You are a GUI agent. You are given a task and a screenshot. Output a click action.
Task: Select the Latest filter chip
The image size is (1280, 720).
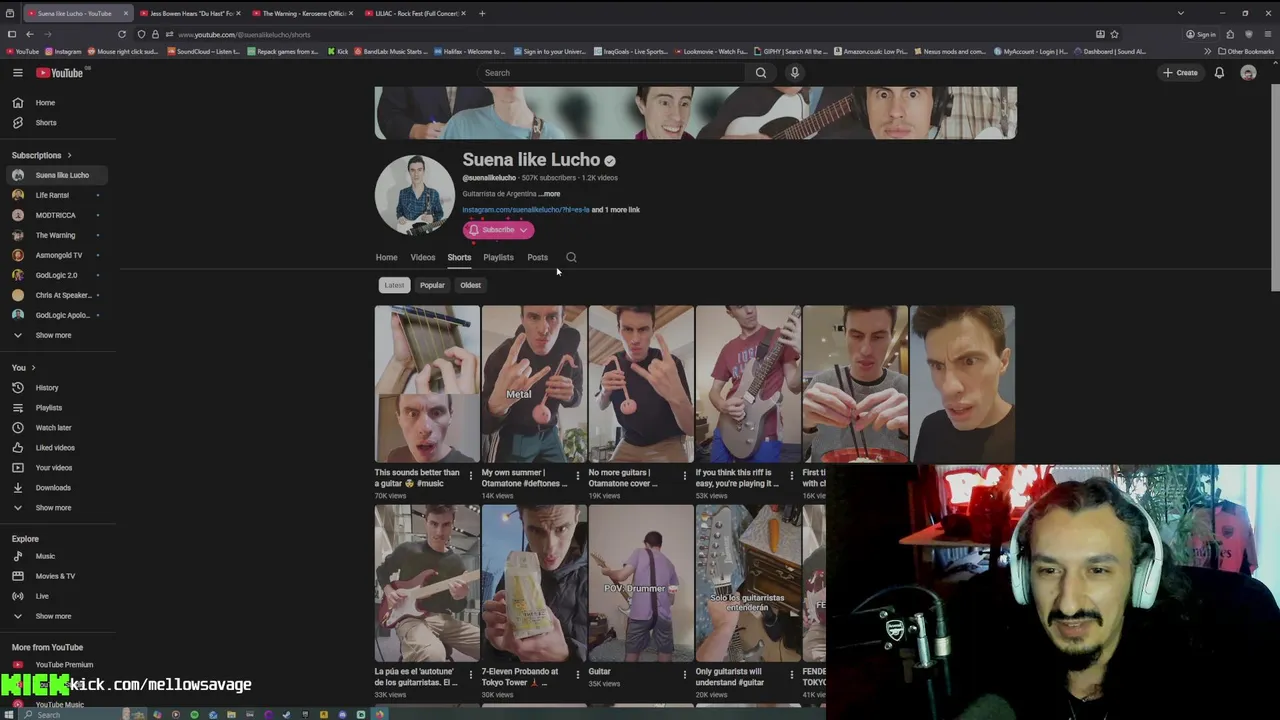click(x=394, y=285)
